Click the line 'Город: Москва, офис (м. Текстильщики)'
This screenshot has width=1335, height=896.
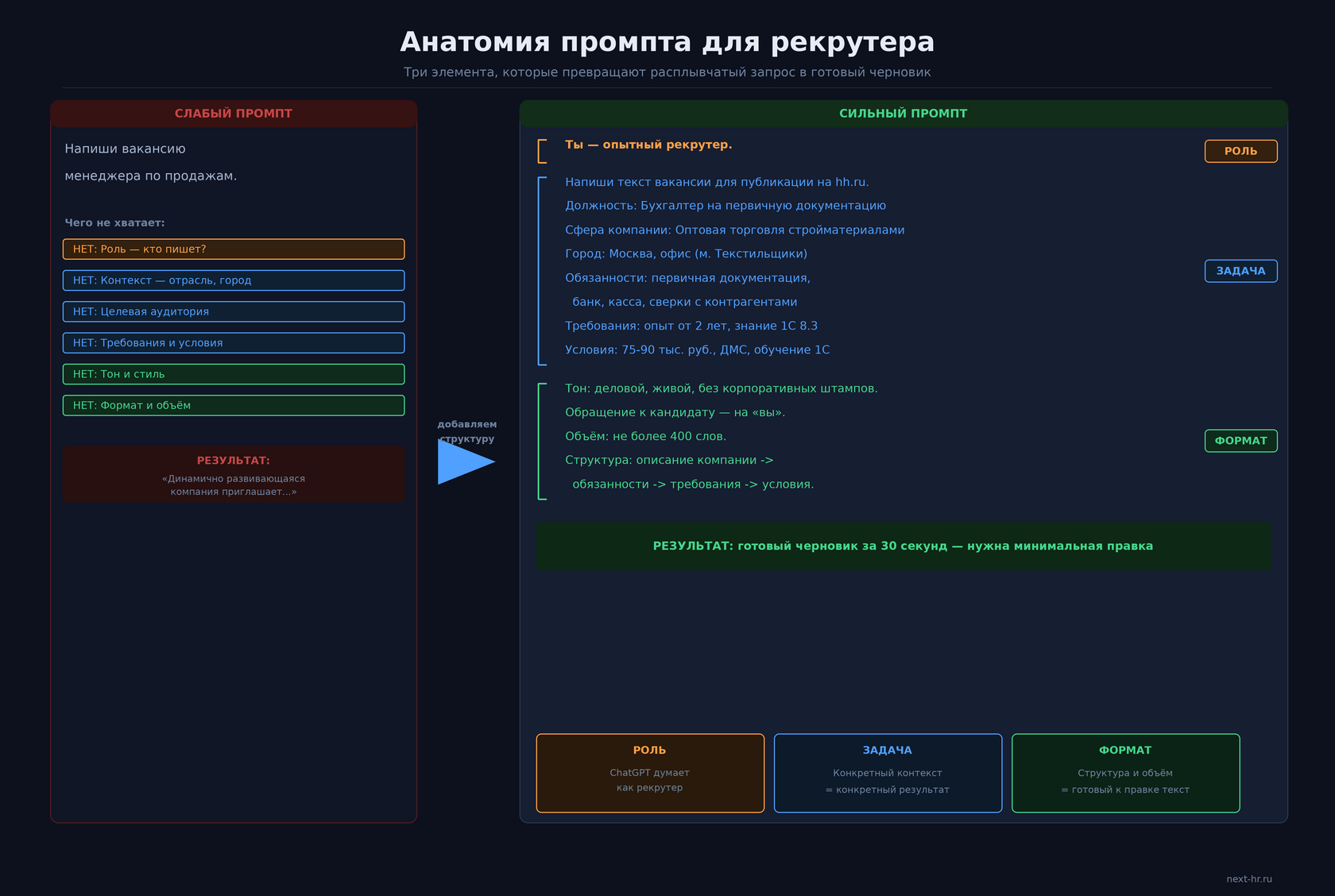tap(686, 254)
